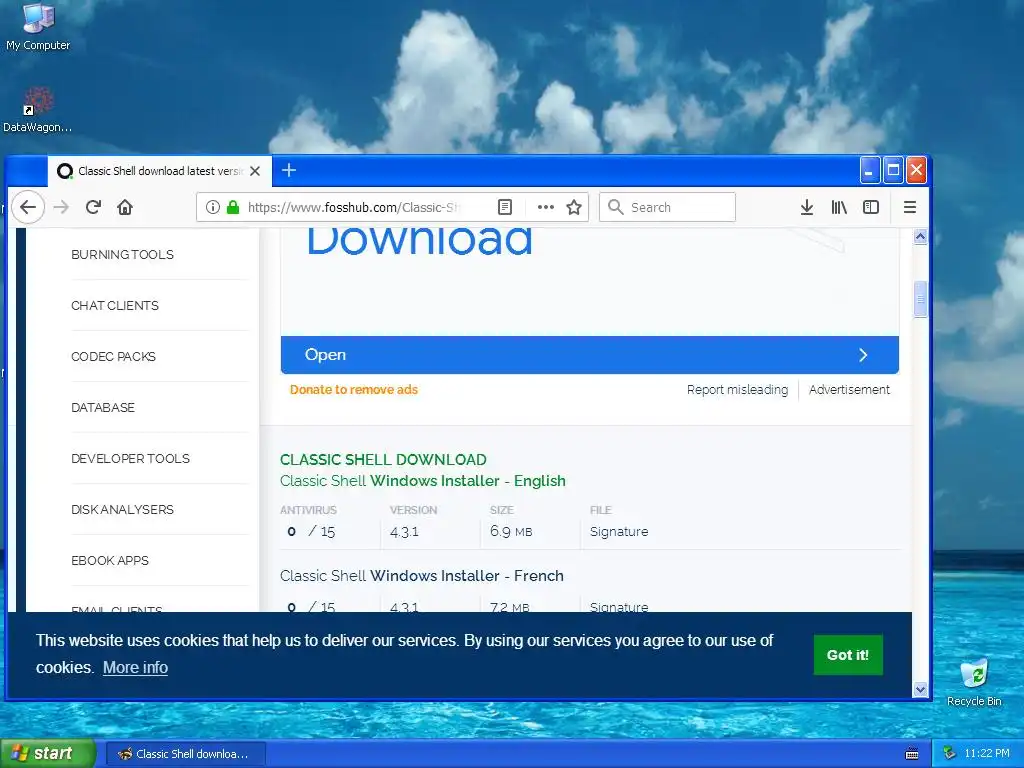The width and height of the screenshot is (1024, 768).
Task: Open the Firefox hamburger menu
Action: pyautogui.click(x=910, y=207)
